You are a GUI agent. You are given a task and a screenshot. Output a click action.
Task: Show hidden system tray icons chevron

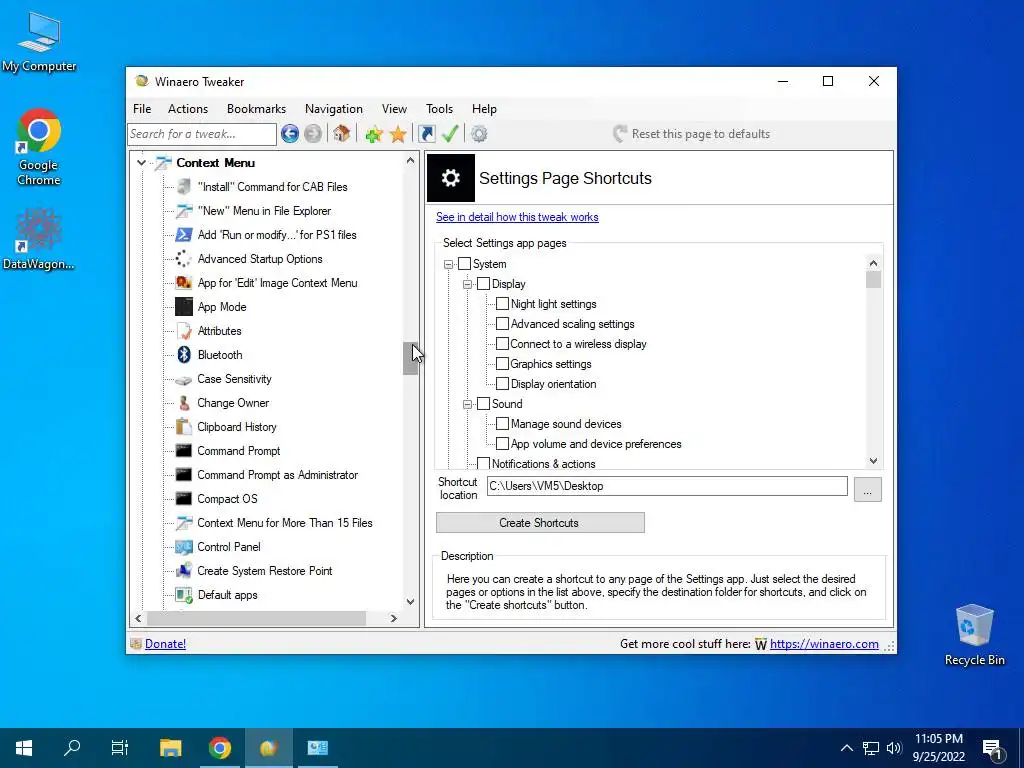click(846, 748)
